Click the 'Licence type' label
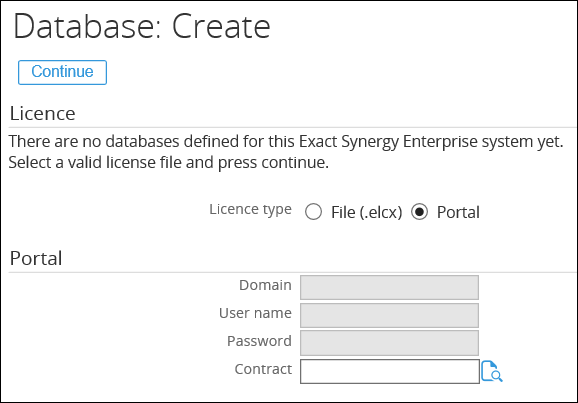 [250, 209]
